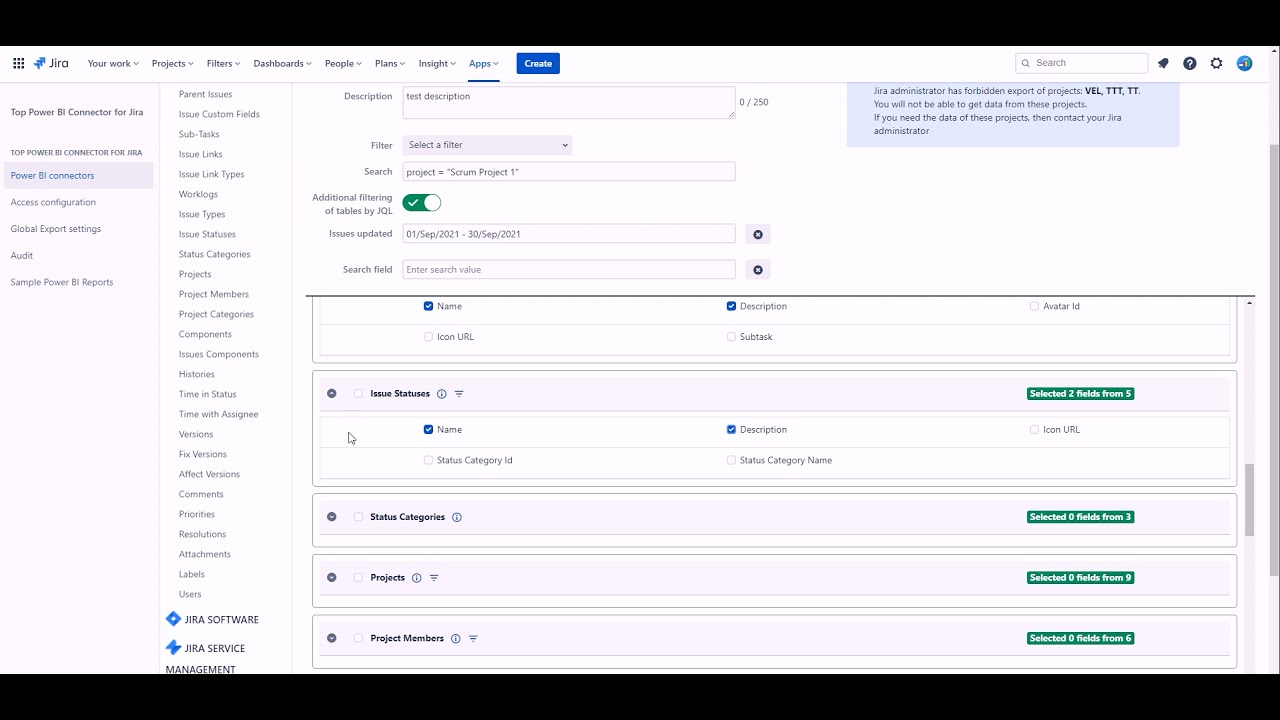Select all Project Members fields checkbox
This screenshot has width=1280, height=720.
[x=358, y=638]
